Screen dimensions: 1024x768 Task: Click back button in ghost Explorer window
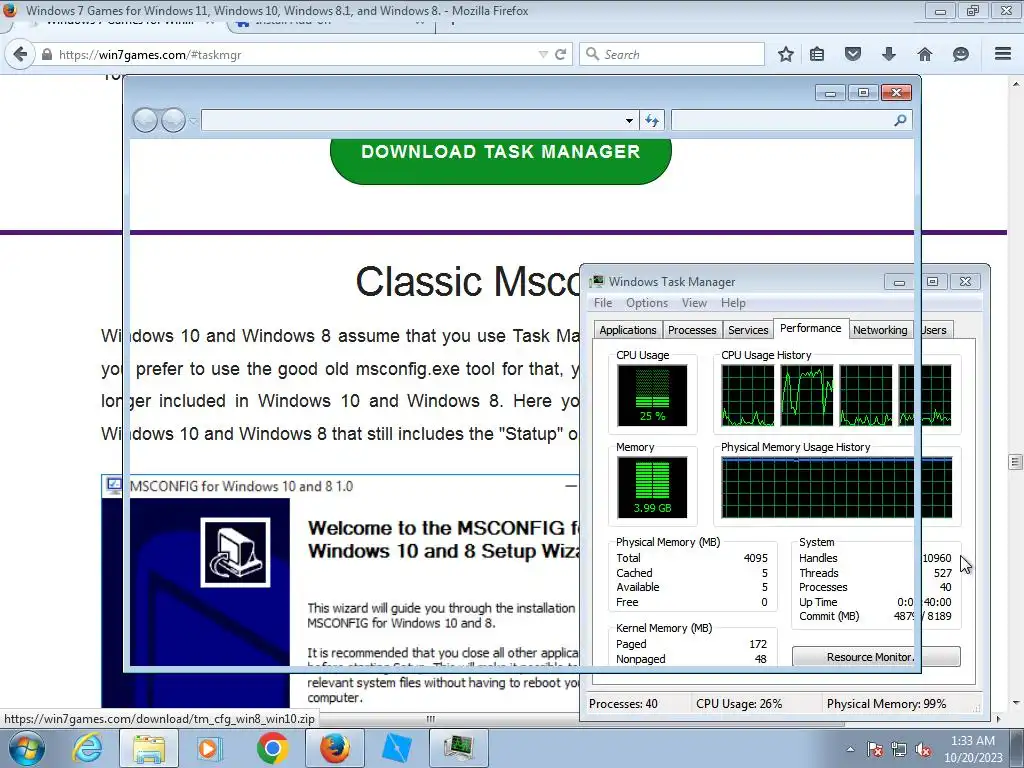(x=145, y=120)
